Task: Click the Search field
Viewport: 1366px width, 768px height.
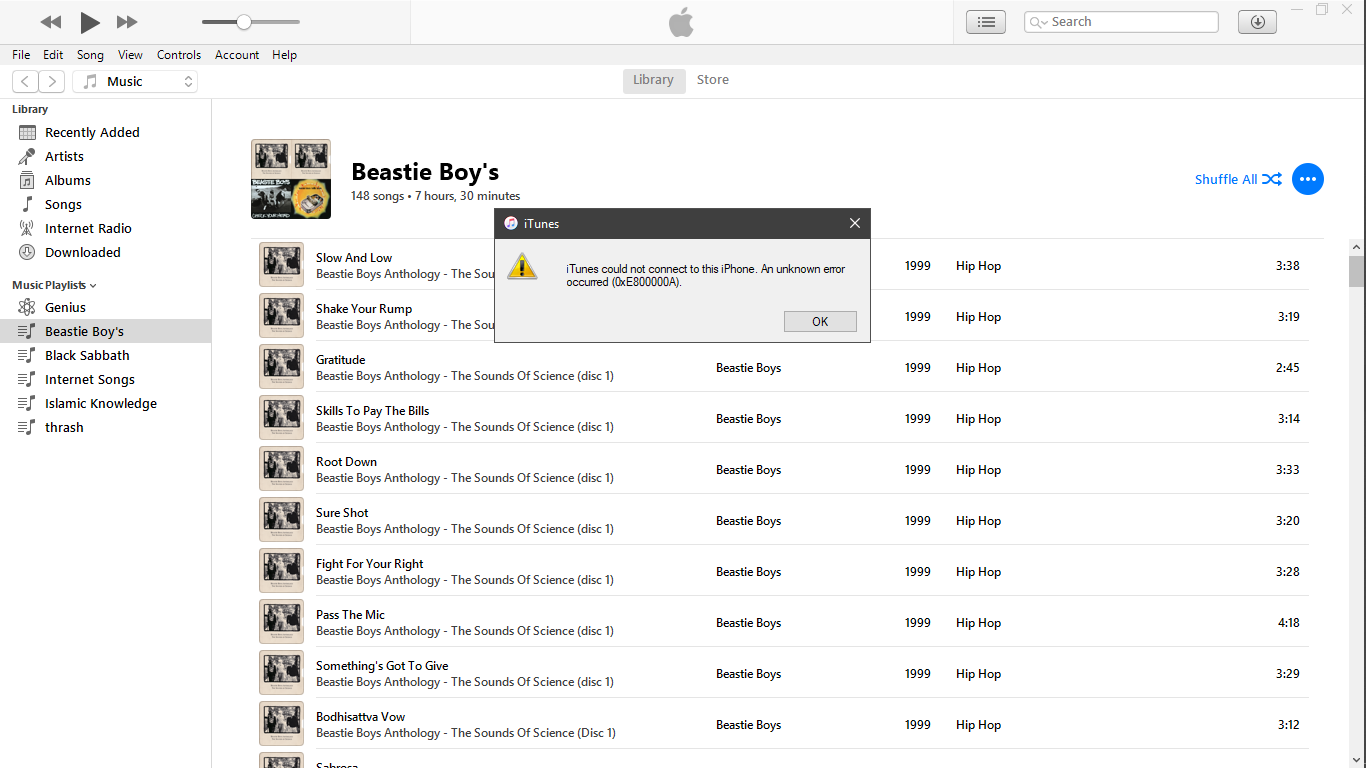Action: (1121, 22)
